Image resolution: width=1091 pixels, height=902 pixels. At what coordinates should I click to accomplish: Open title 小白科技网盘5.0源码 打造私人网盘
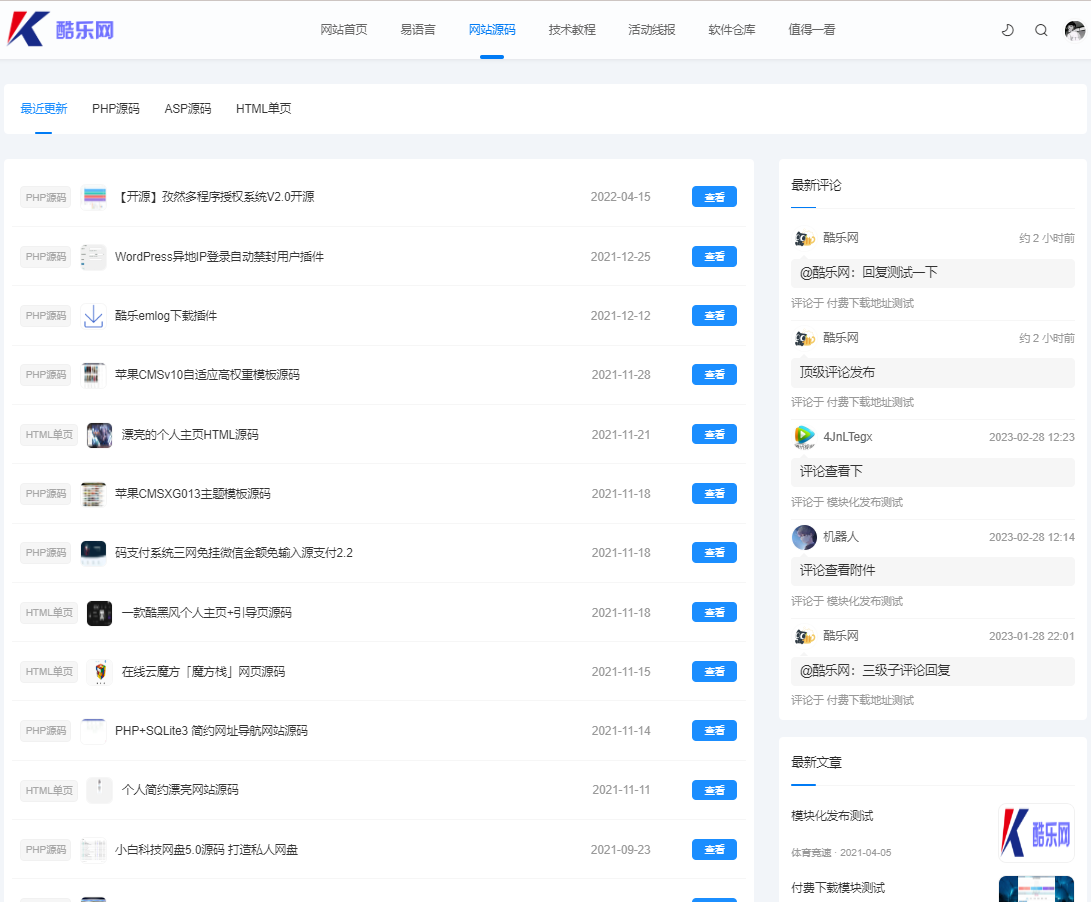coord(207,850)
